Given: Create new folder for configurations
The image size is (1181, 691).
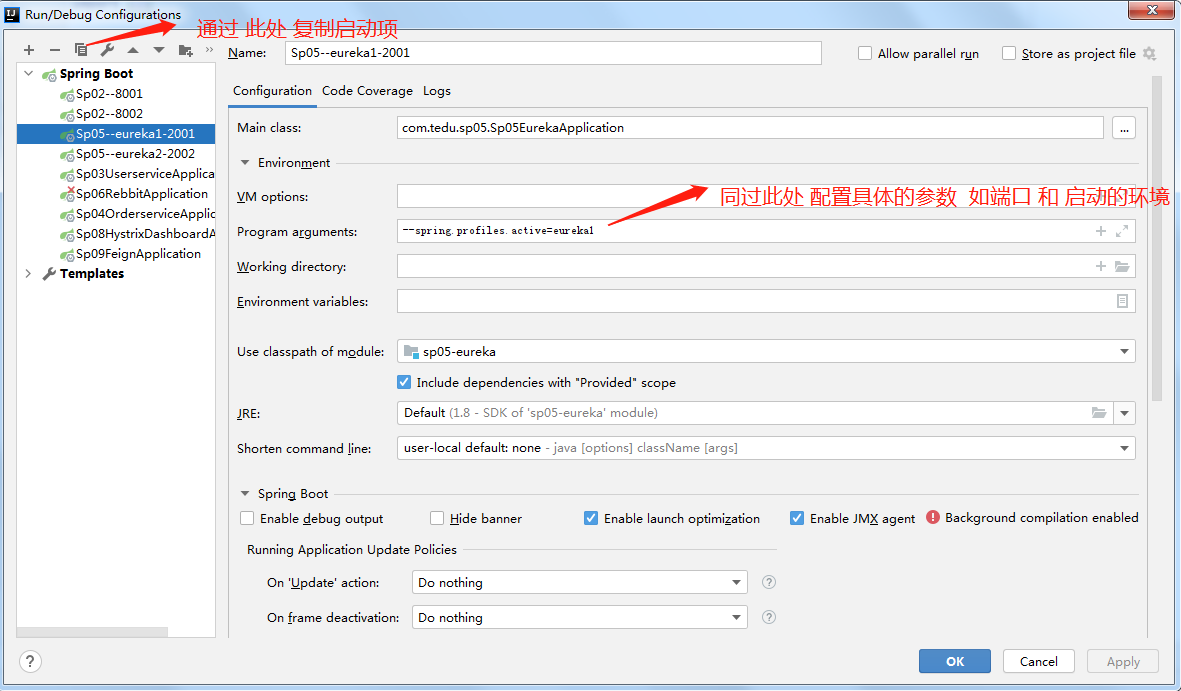Looking at the screenshot, I should click(185, 50).
